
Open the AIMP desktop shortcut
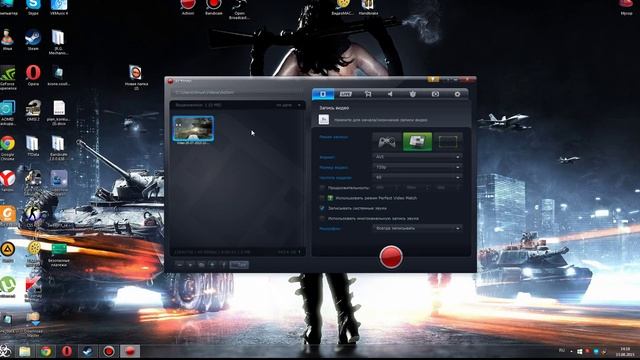(7, 252)
